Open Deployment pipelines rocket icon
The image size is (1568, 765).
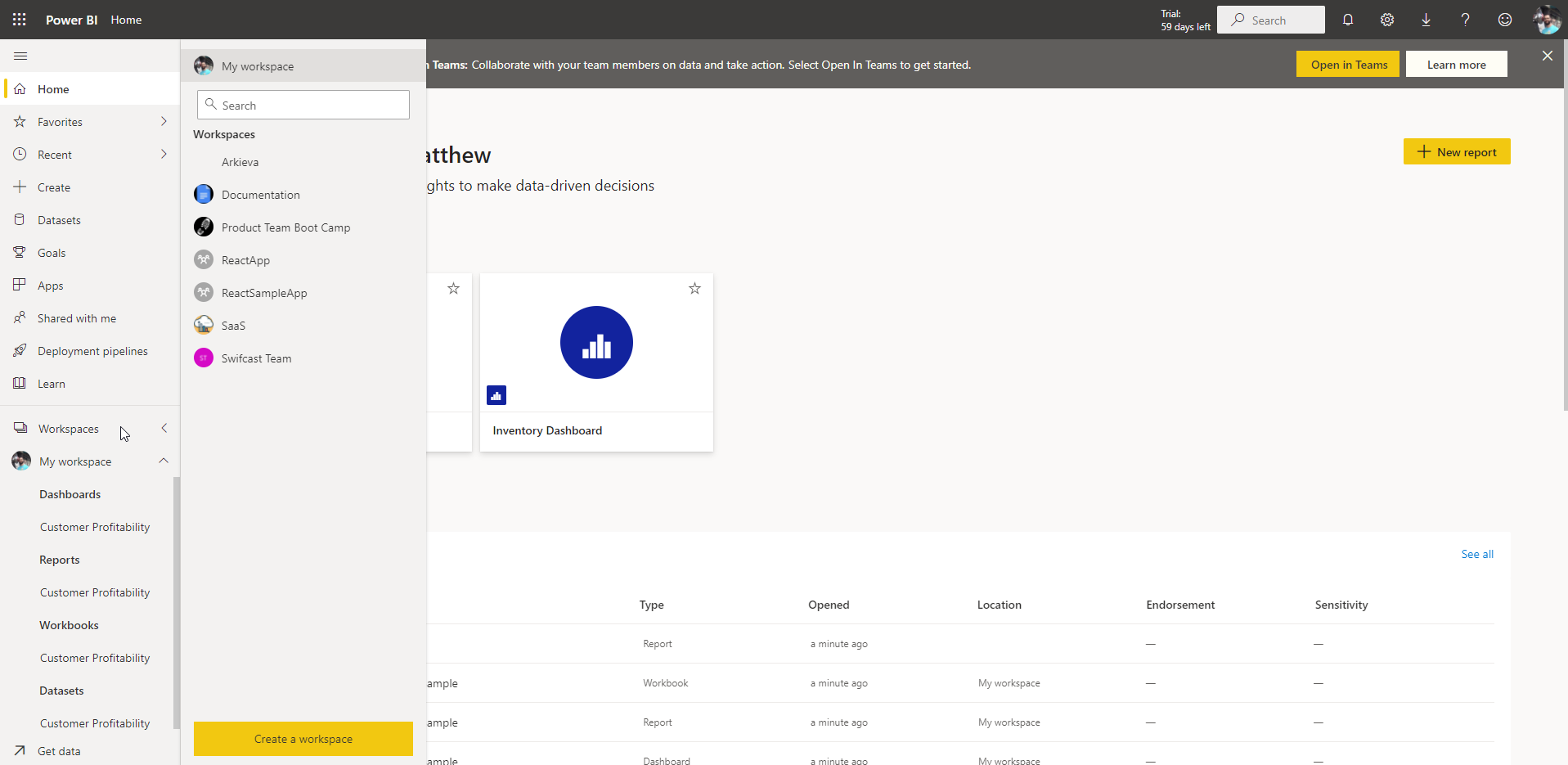coord(20,350)
